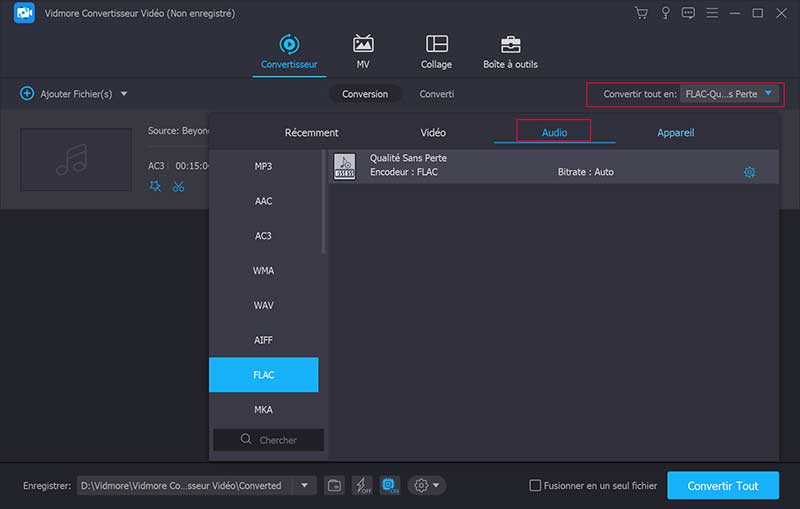This screenshot has height=509, width=800.
Task: Open the feedback chat icon
Action: coord(688,13)
